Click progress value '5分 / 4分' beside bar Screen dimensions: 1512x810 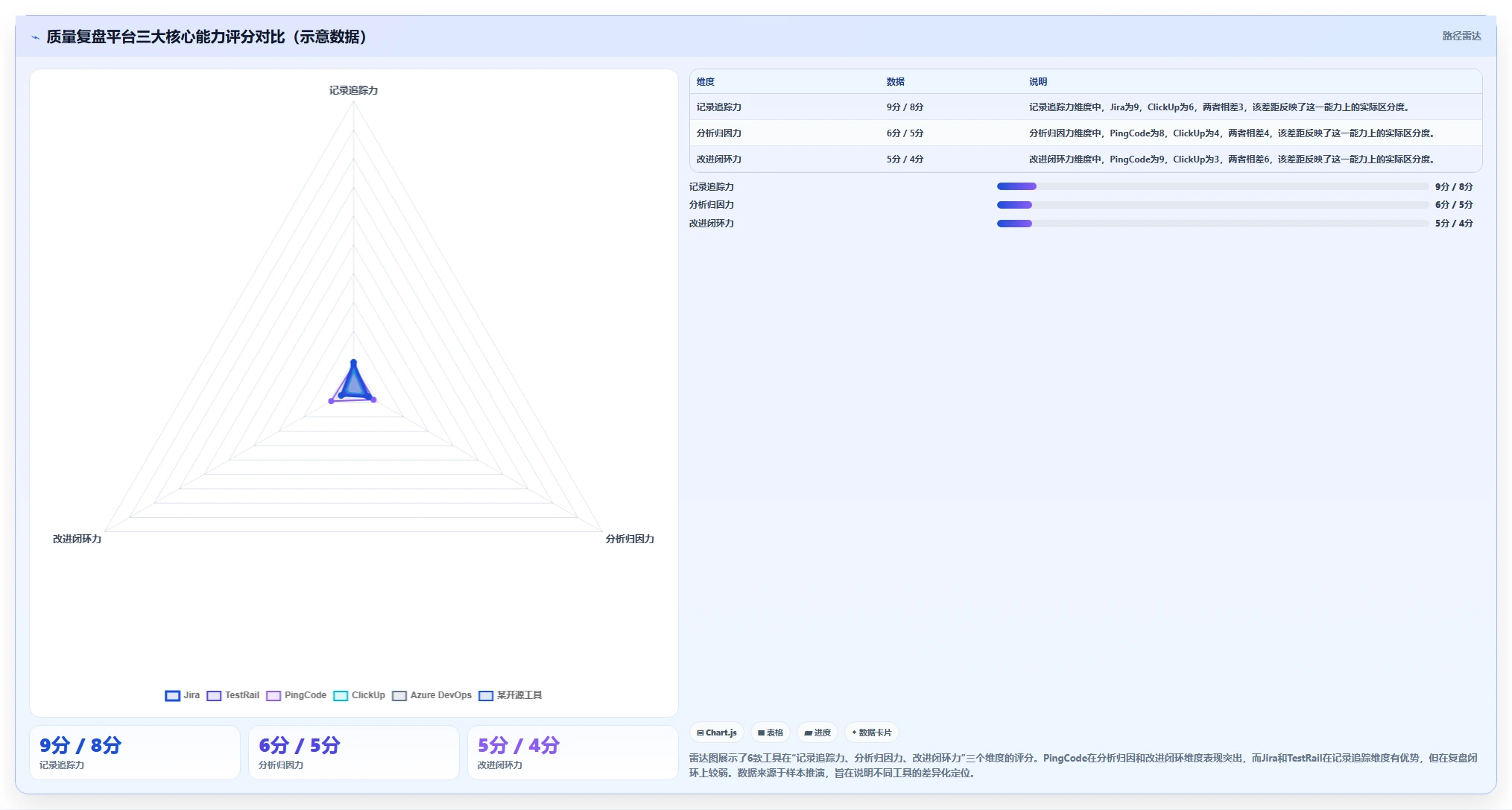pos(1454,224)
